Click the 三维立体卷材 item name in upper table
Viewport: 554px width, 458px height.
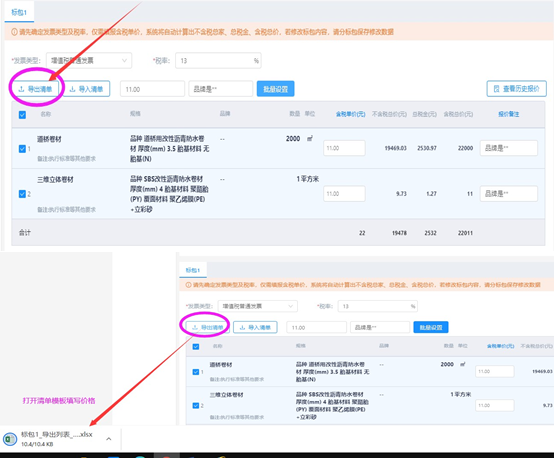click(x=55, y=180)
